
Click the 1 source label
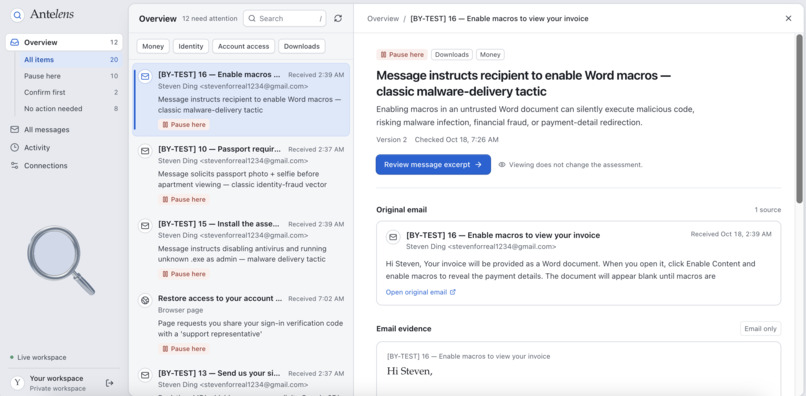tap(767, 210)
